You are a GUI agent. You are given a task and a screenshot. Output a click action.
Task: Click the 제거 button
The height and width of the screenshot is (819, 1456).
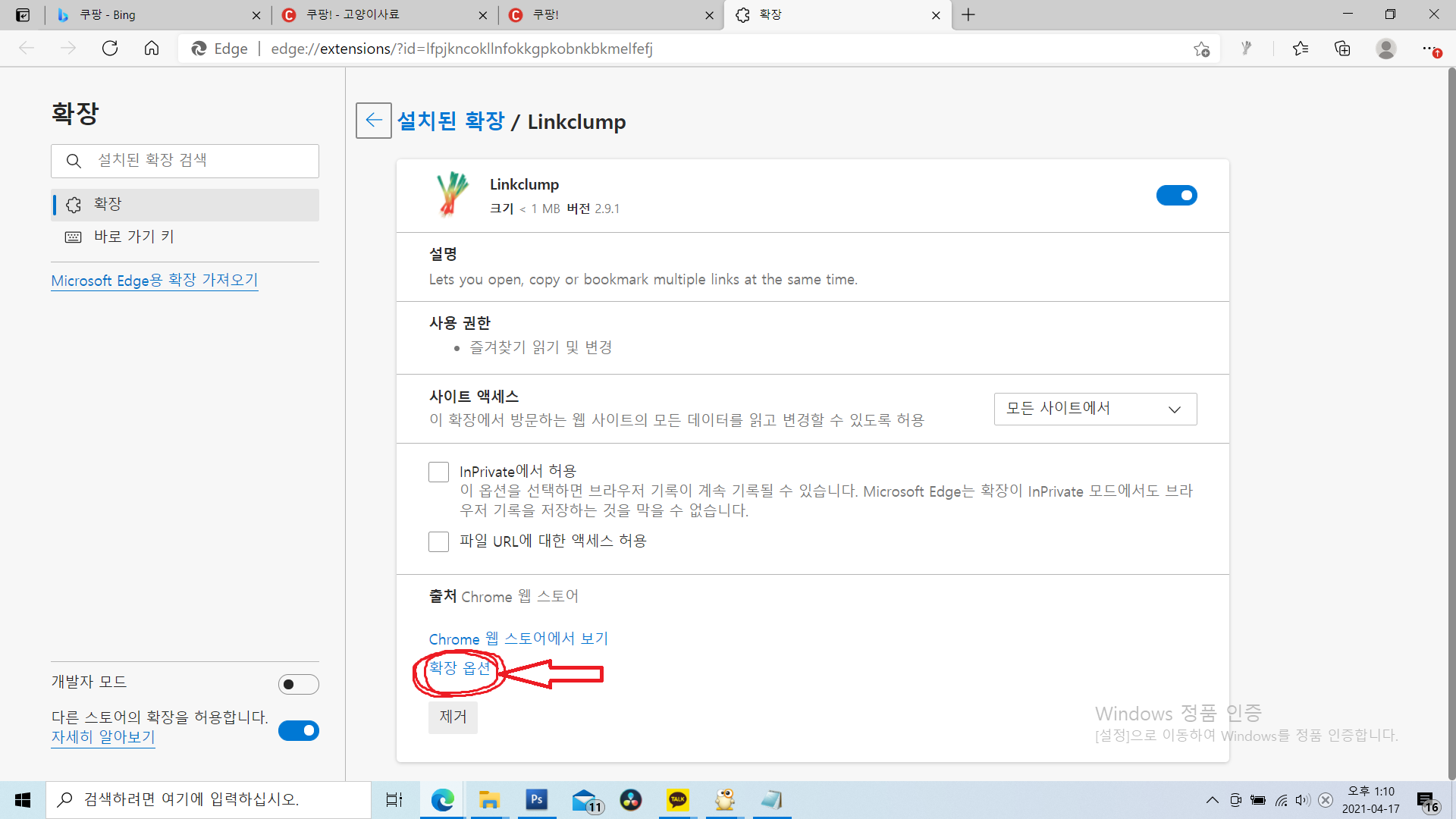click(453, 717)
